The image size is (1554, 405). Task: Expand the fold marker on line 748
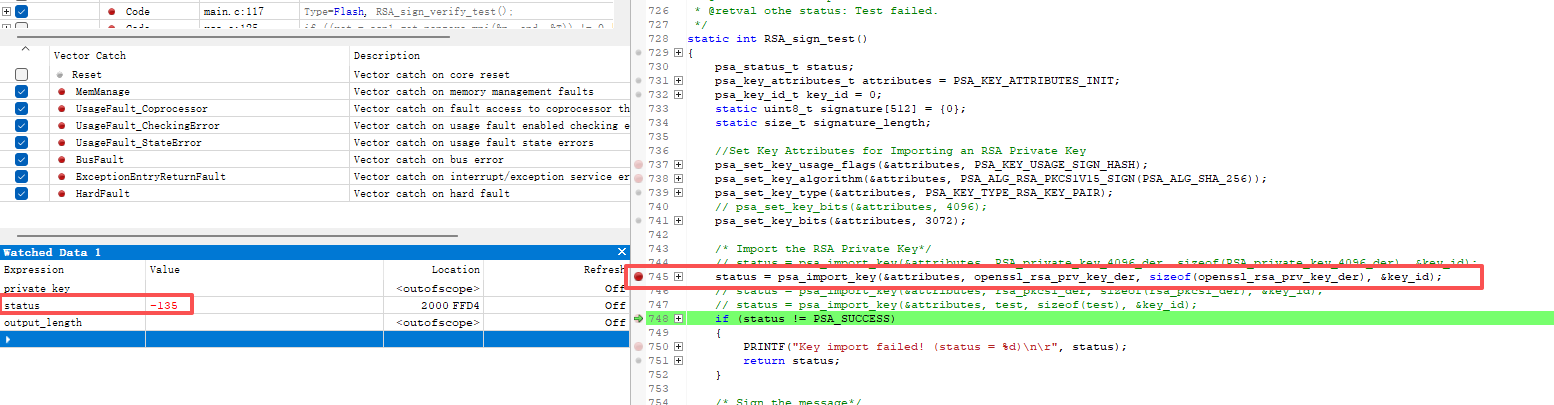[x=679, y=318]
